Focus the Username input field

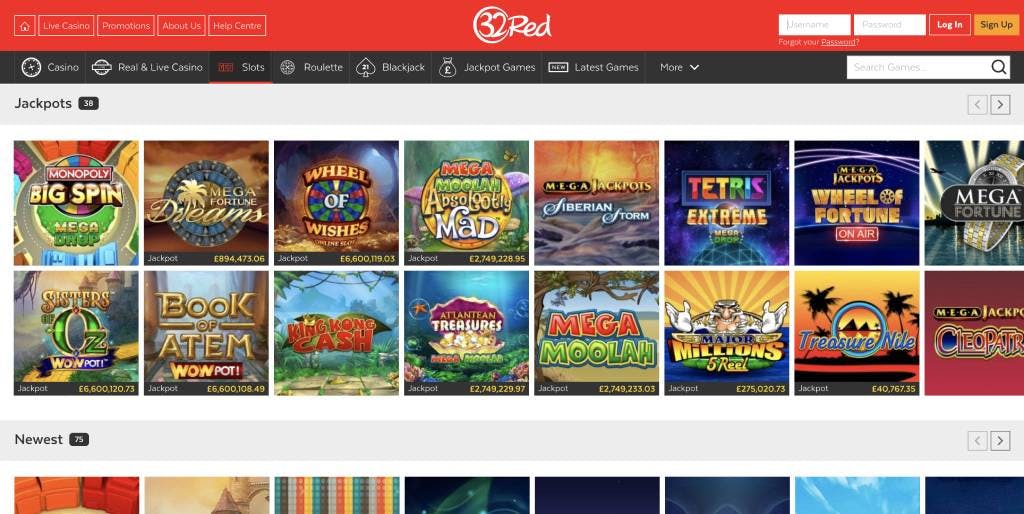click(814, 25)
